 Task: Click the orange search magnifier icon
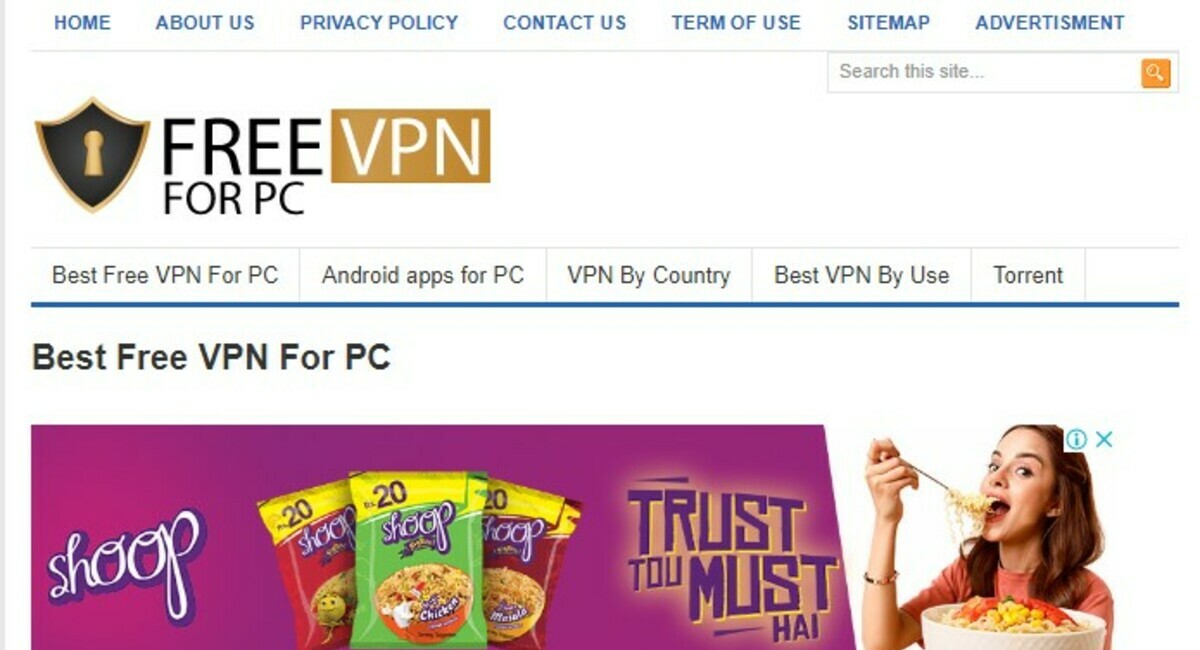coord(1155,72)
